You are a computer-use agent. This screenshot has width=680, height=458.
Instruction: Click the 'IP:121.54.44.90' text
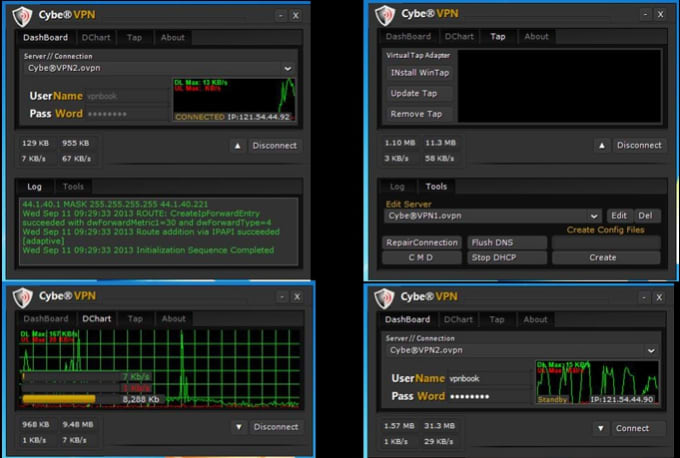point(622,399)
